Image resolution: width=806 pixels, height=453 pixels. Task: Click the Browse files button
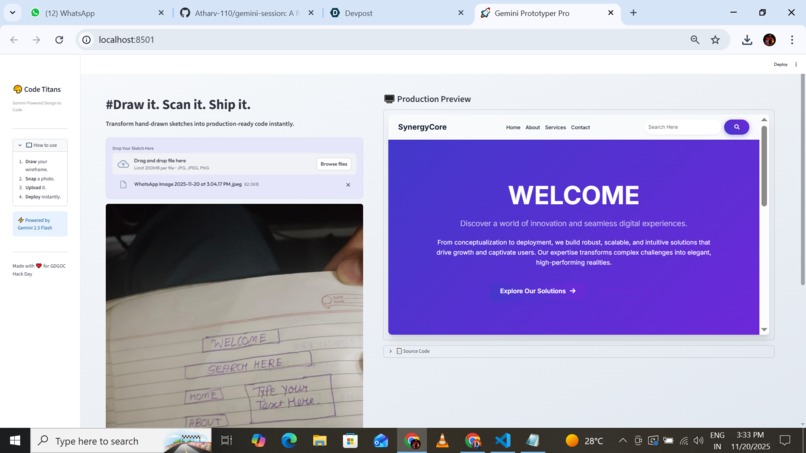tap(334, 164)
